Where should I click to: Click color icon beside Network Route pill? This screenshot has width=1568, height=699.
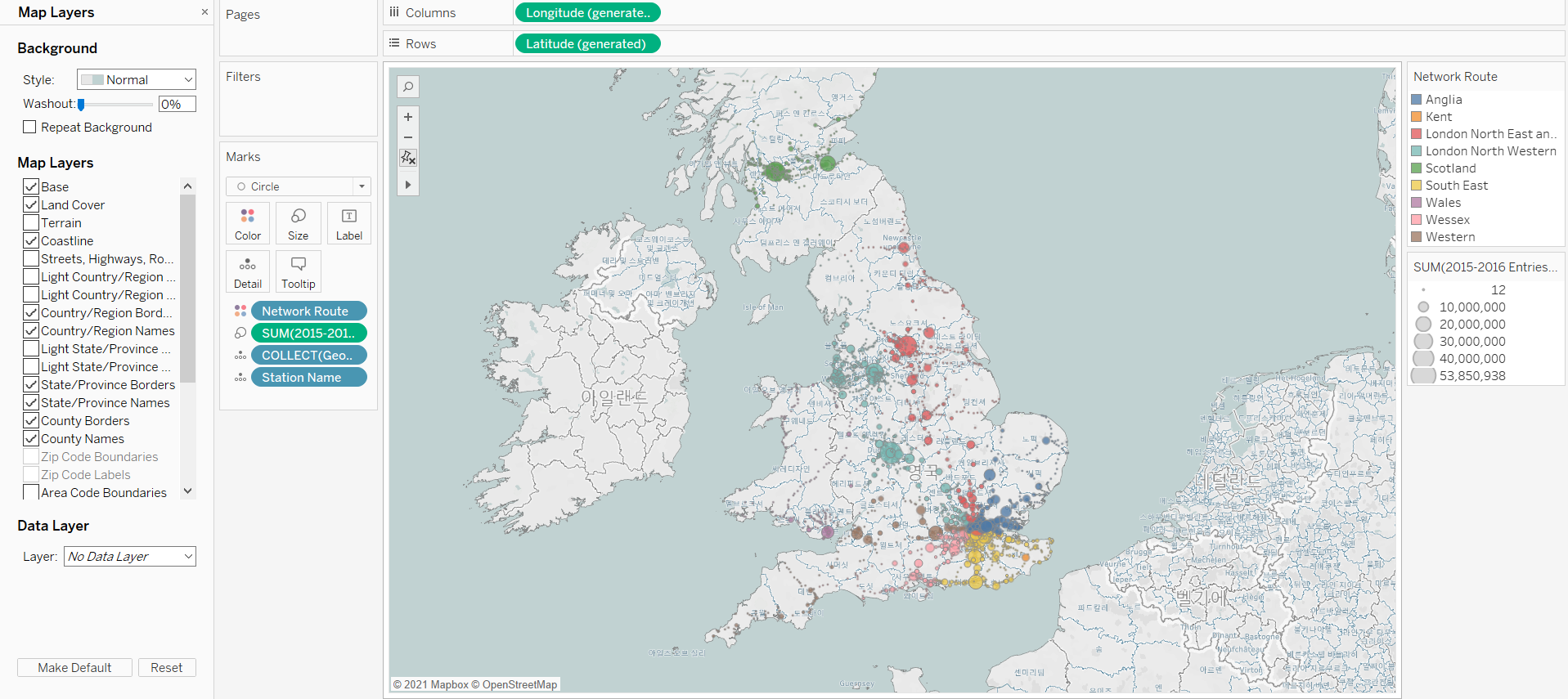pyautogui.click(x=240, y=311)
